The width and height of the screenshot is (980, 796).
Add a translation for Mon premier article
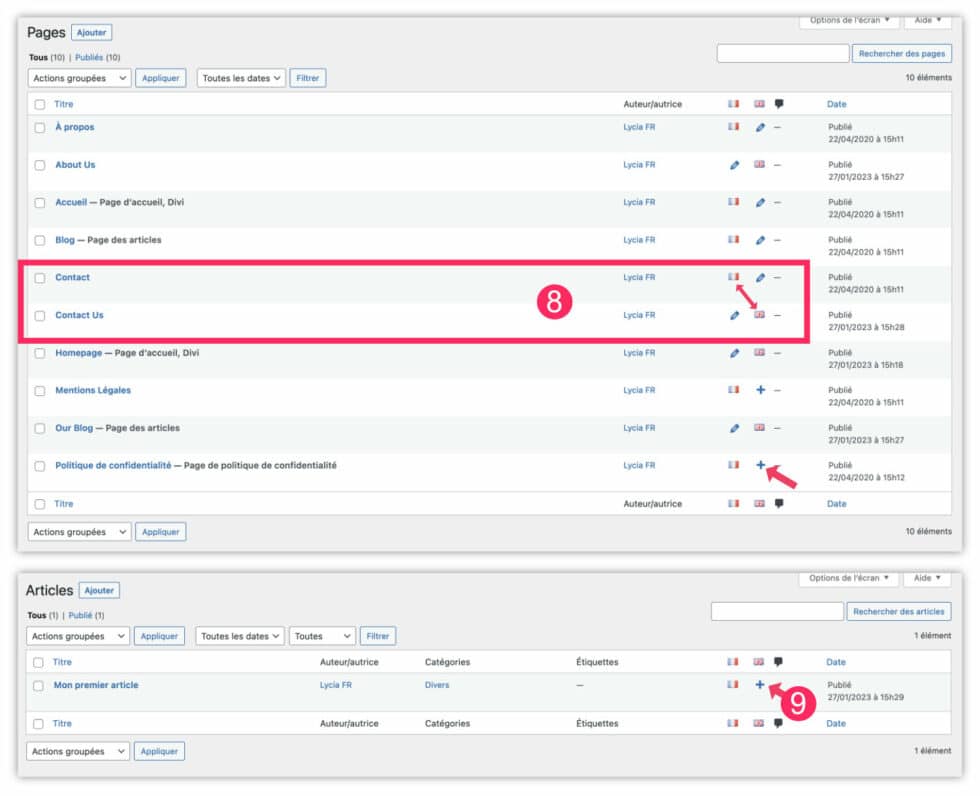coord(761,685)
